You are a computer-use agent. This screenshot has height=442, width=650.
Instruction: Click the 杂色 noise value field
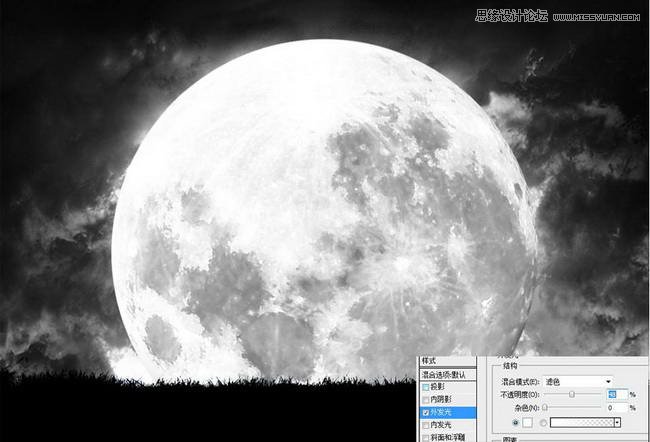click(616, 408)
